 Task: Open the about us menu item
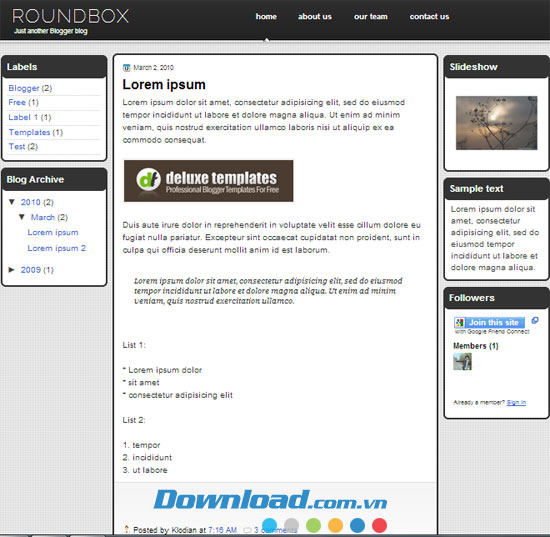[315, 16]
